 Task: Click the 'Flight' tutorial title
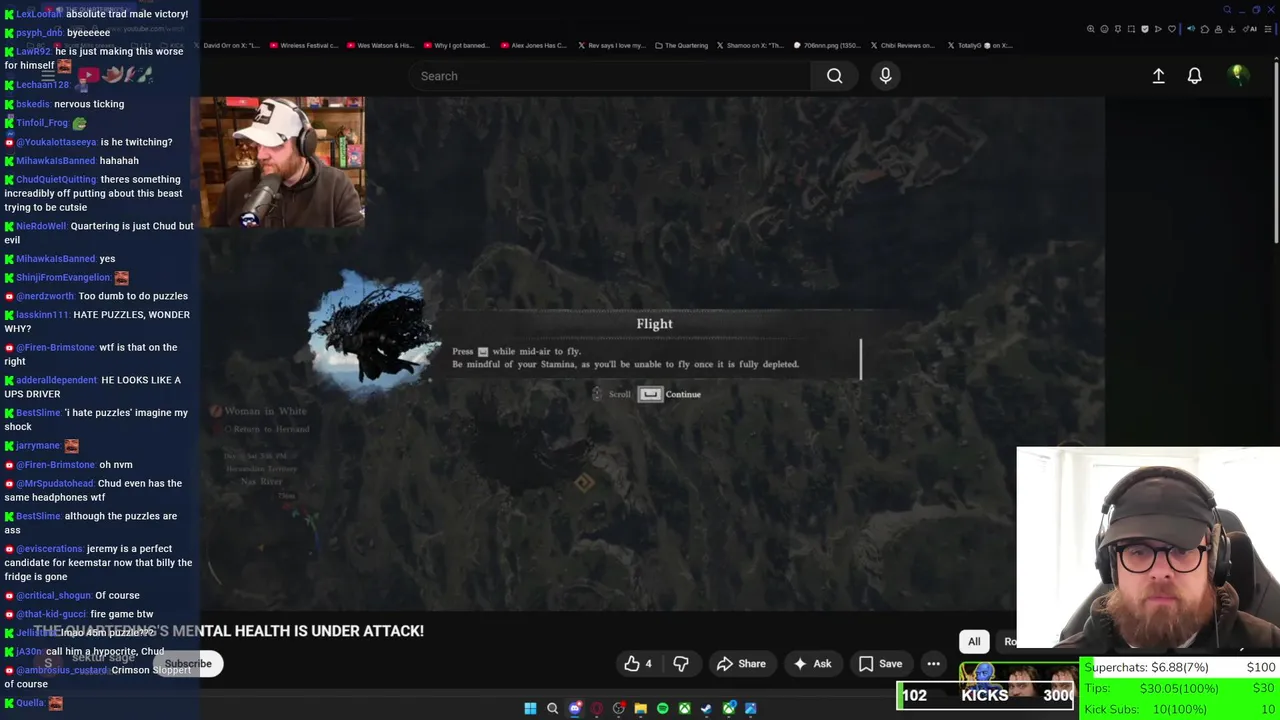(654, 324)
